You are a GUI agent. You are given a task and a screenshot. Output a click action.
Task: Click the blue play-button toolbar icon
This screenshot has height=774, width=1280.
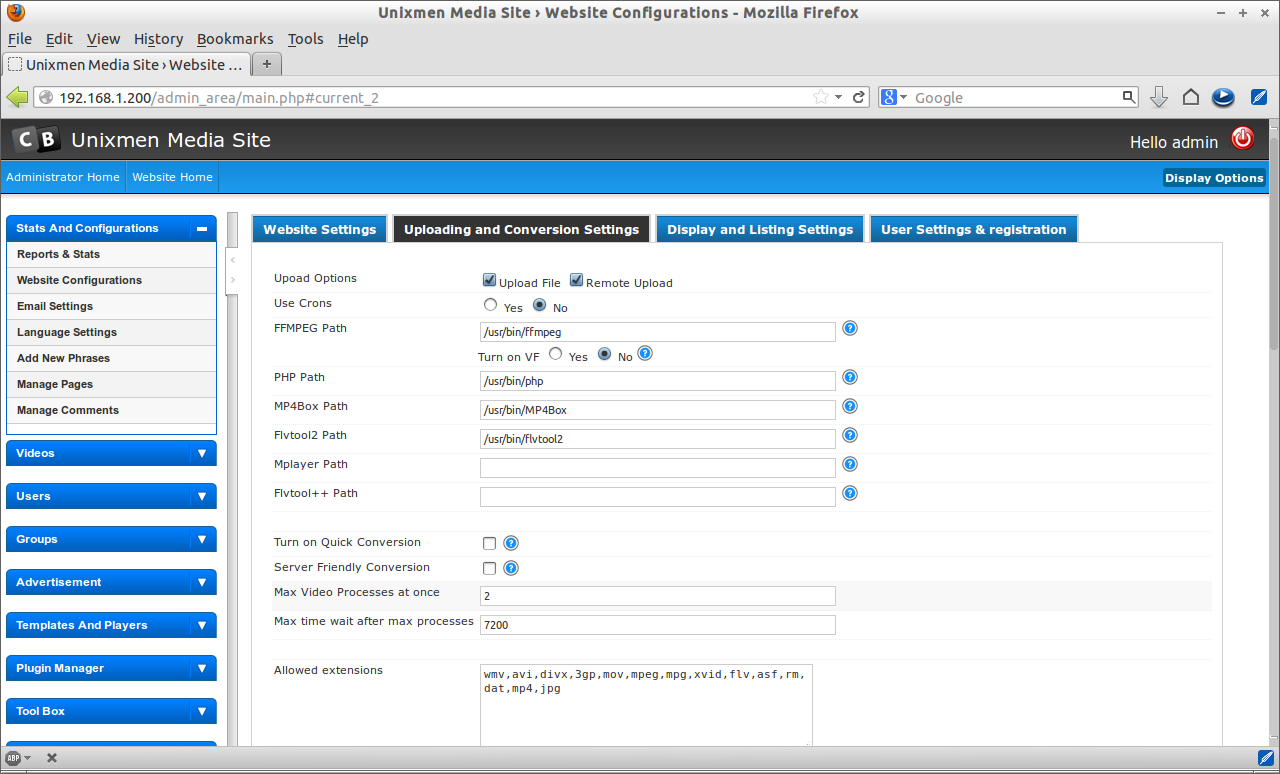1222,97
